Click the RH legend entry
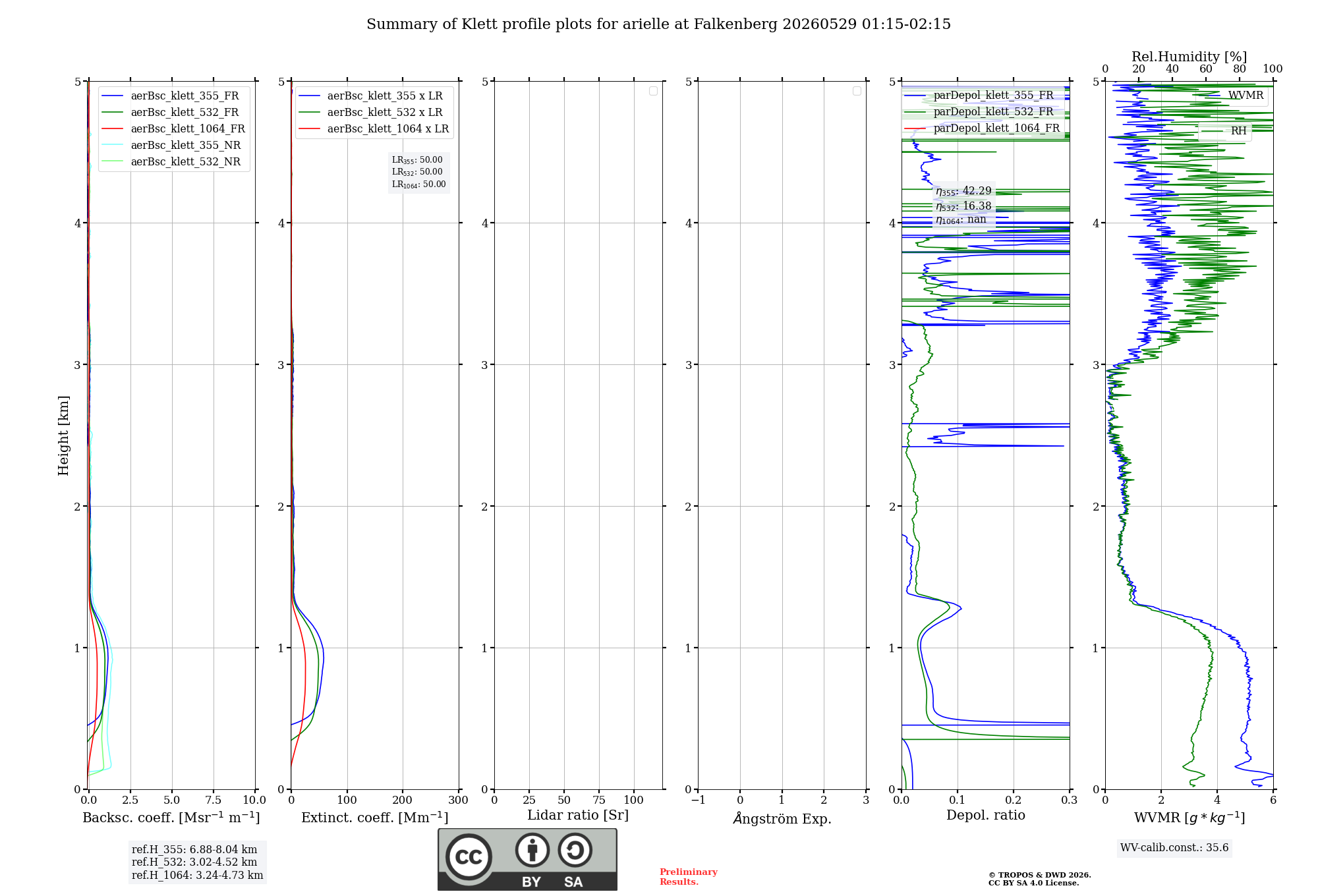 point(1224,130)
